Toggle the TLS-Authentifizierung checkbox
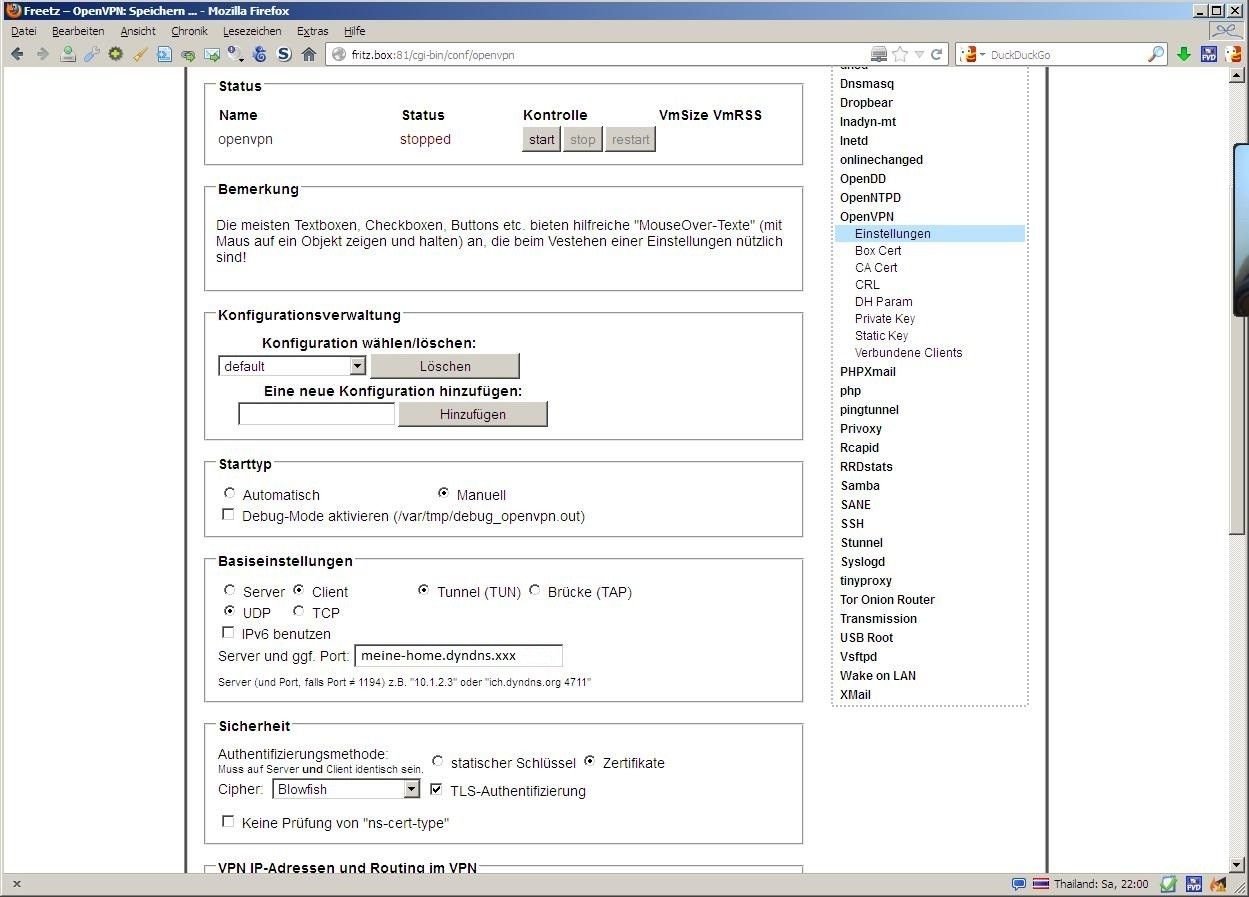1249x897 pixels. pos(436,789)
